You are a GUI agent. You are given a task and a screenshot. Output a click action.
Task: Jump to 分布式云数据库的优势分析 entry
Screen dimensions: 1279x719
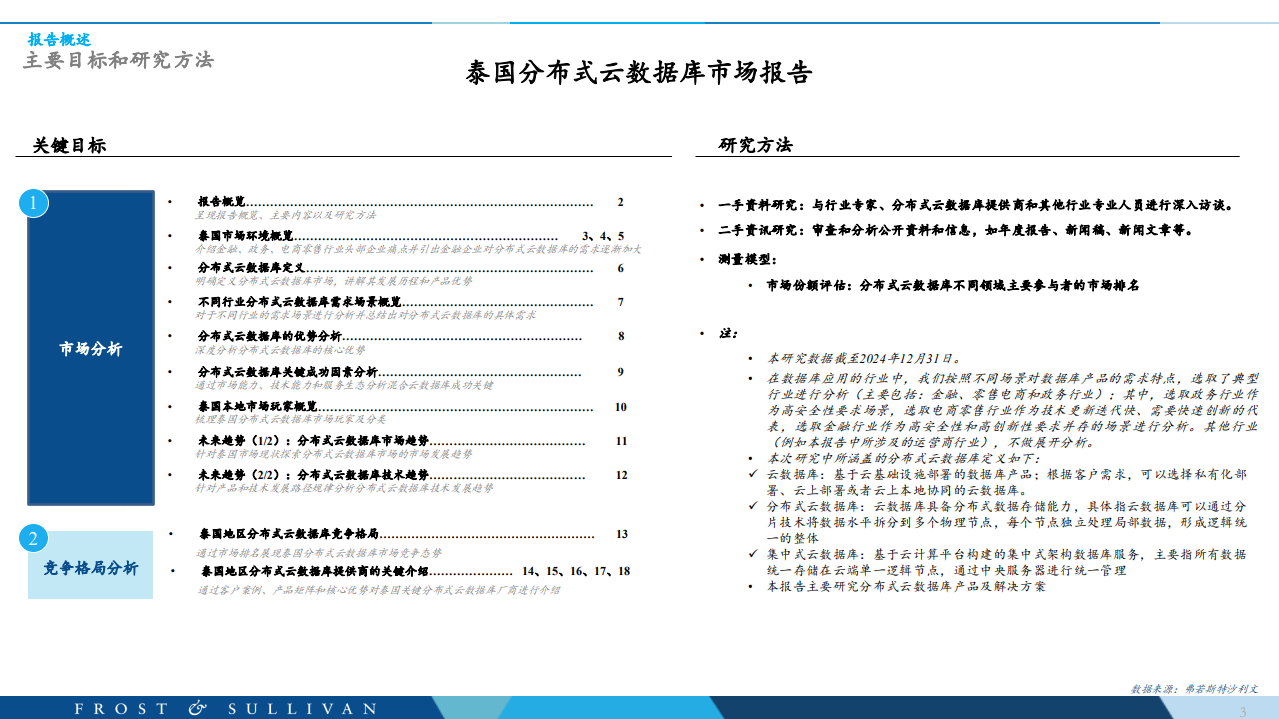(269, 336)
